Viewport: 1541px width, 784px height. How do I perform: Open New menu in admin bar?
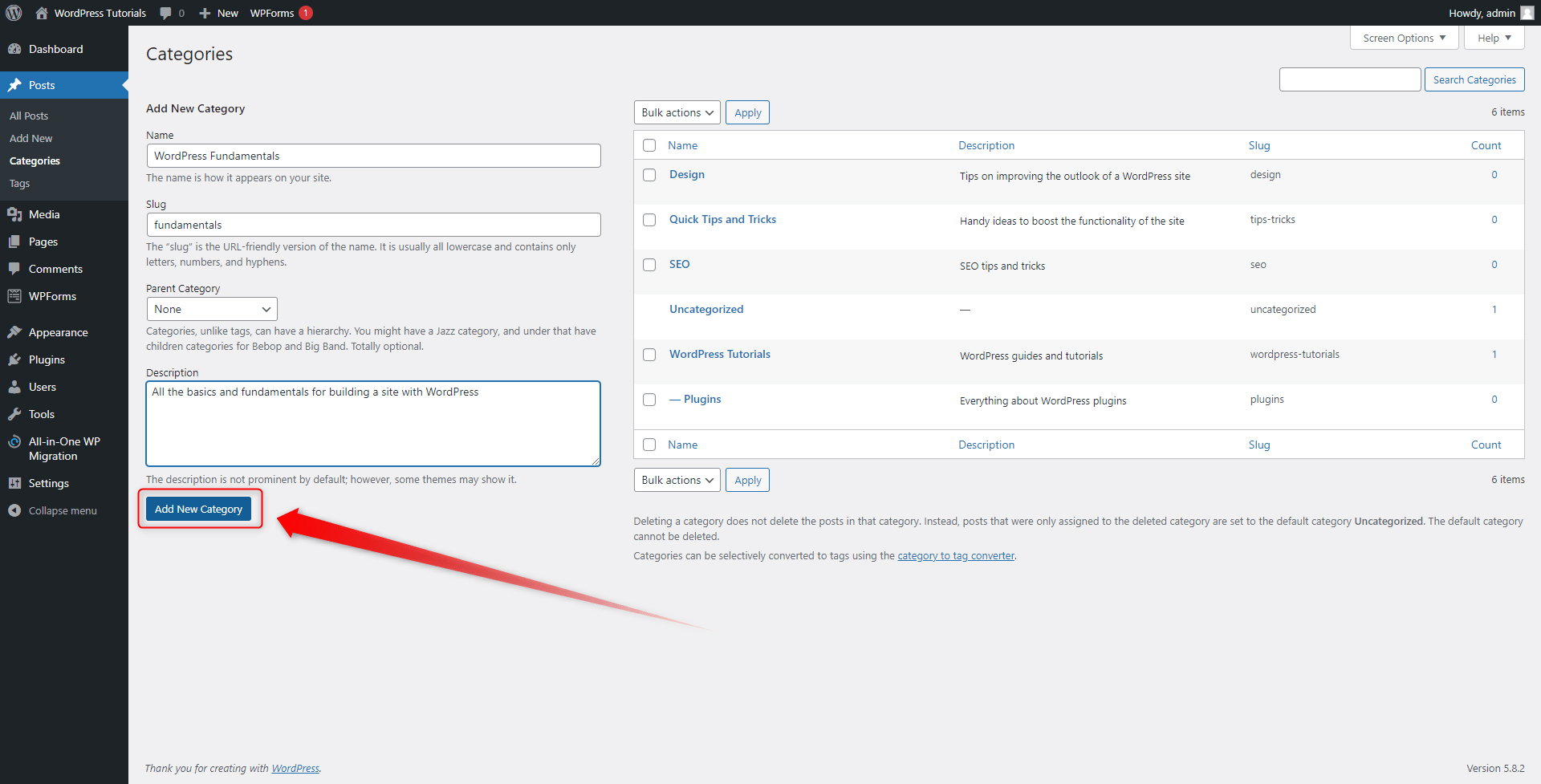coord(218,13)
